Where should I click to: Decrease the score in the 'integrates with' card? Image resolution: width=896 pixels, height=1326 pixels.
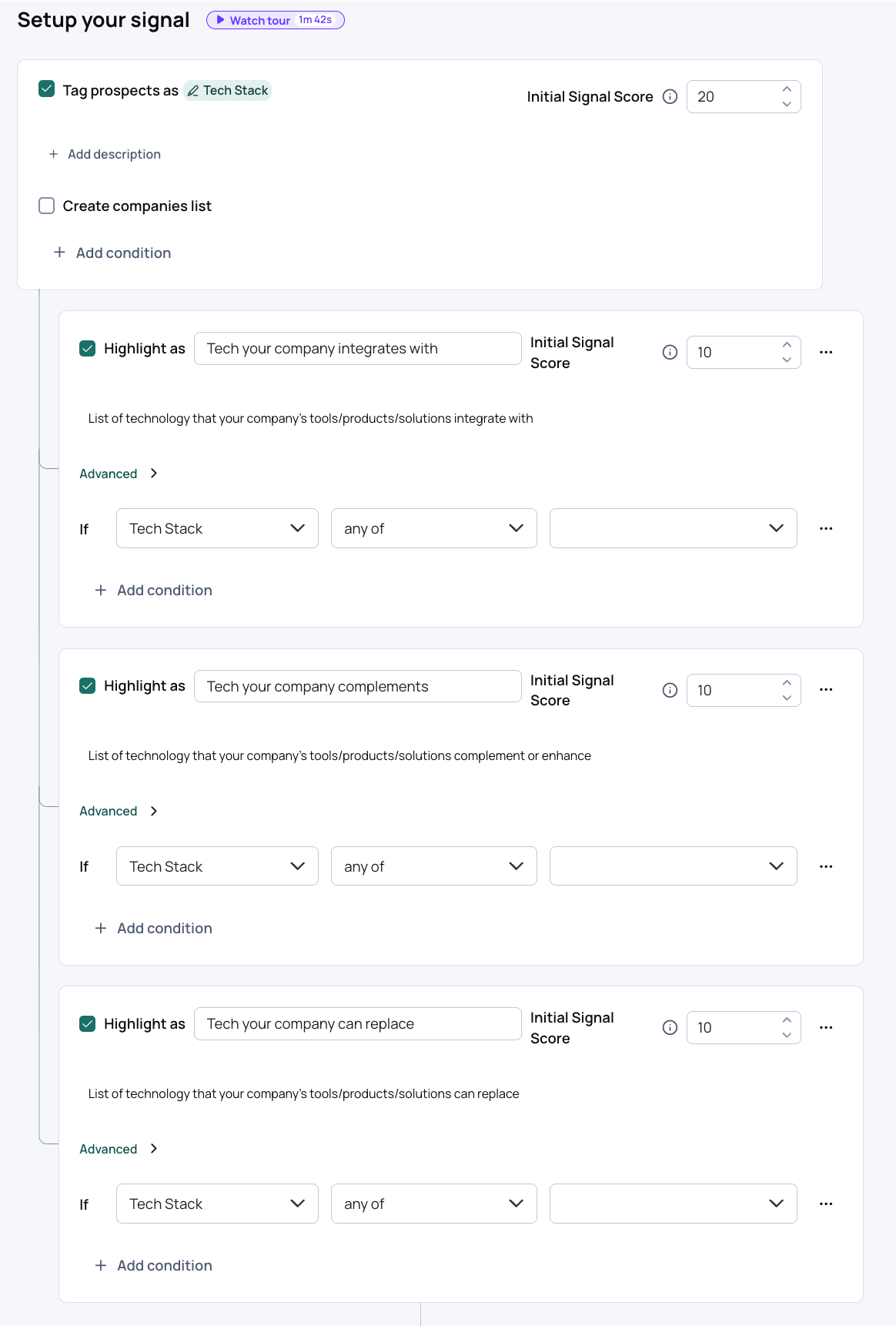pyautogui.click(x=787, y=360)
